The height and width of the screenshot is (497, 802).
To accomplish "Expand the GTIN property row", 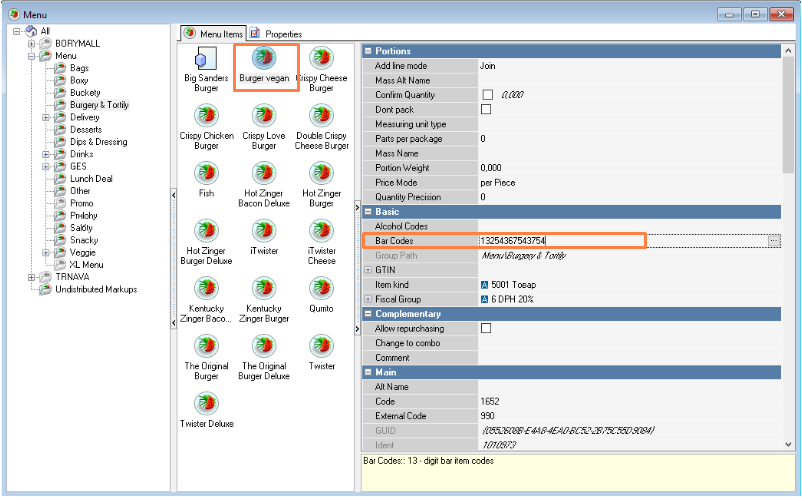I will (368, 270).
